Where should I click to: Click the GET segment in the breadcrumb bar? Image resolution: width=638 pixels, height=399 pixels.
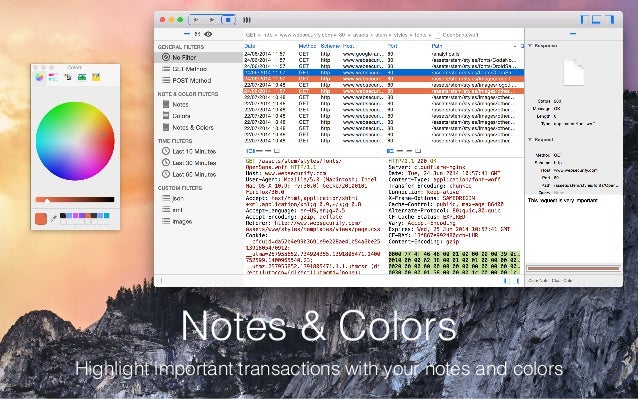click(x=251, y=35)
